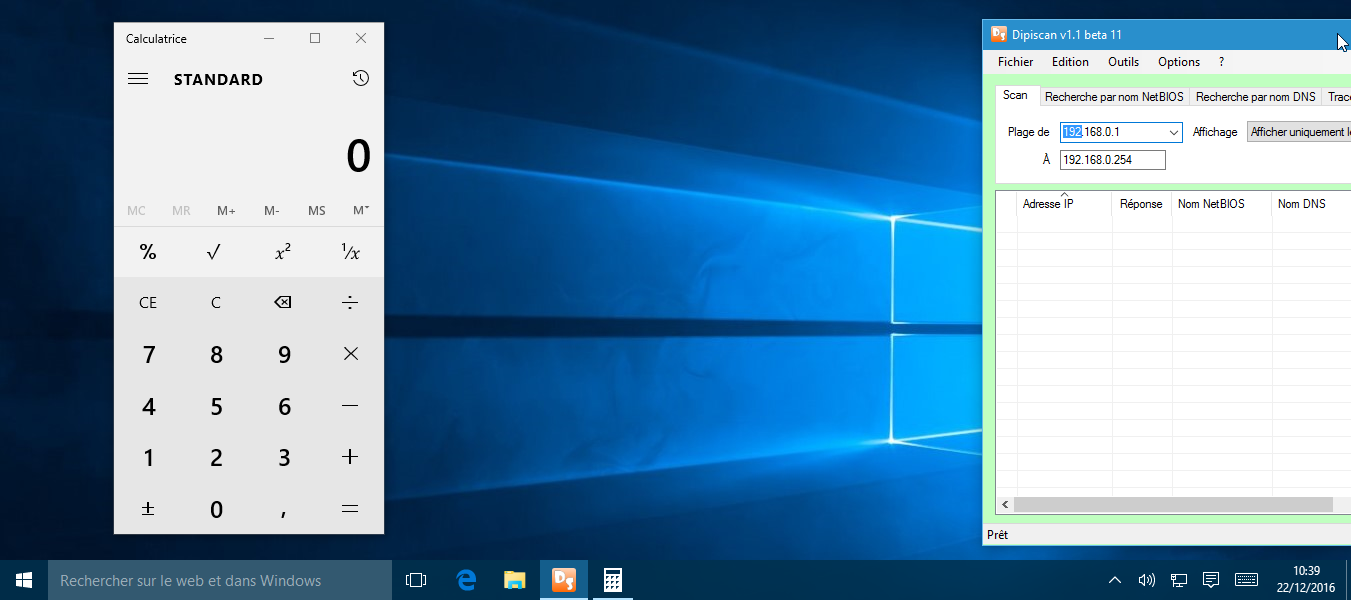Show hidden system tray icons
1351x600 pixels.
(1115, 580)
